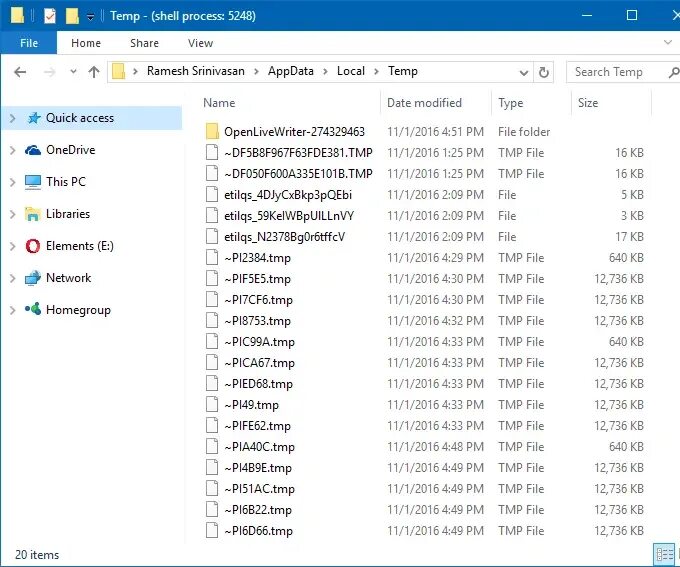The height and width of the screenshot is (567, 680).
Task: Click the Libraries icon
Action: pos(33,214)
